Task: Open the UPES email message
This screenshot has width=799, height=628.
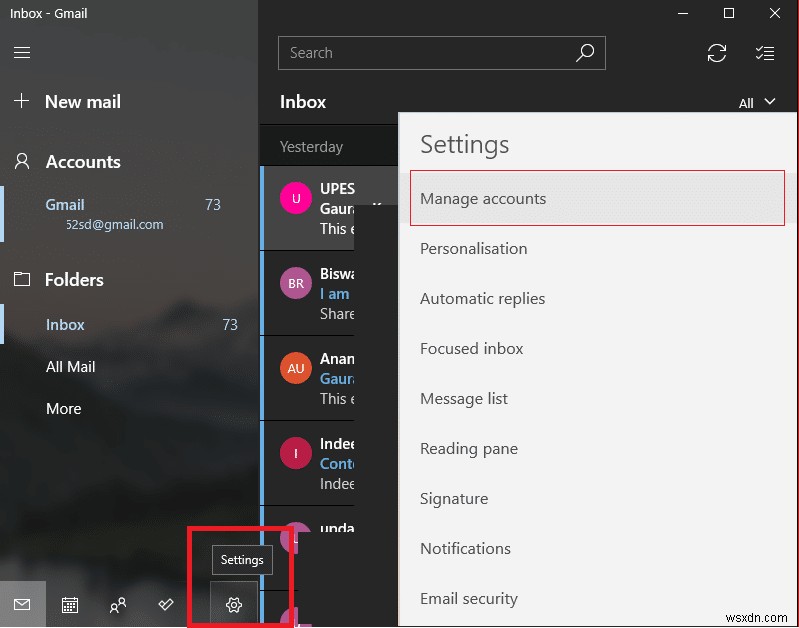Action: [329, 208]
